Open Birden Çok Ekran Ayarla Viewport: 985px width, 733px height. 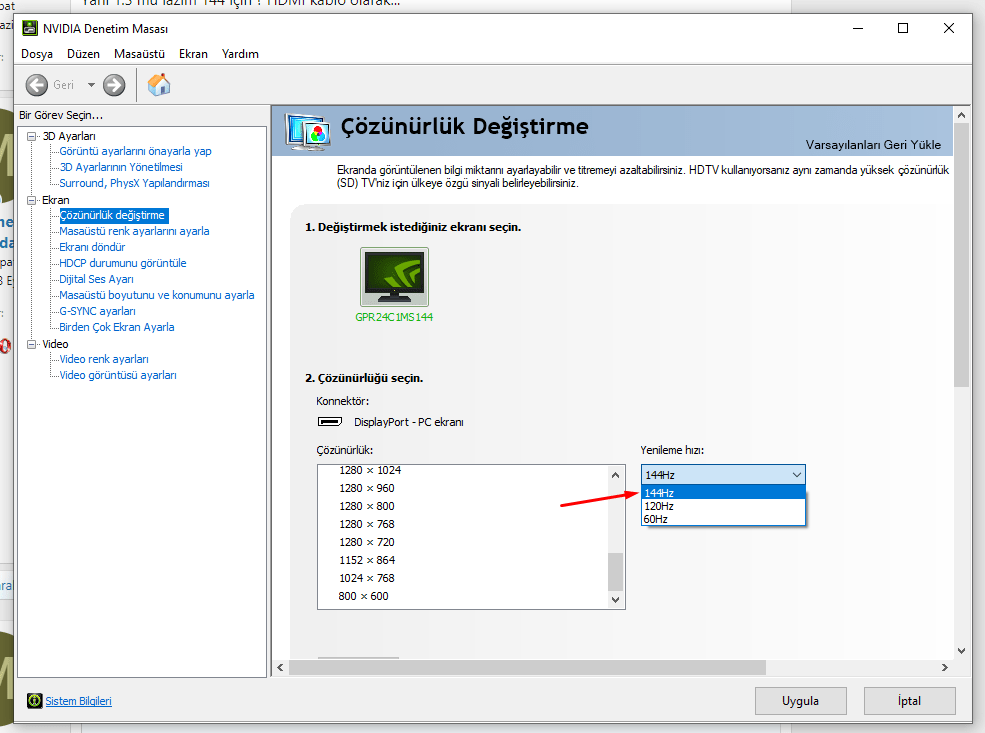pyautogui.click(x=117, y=327)
